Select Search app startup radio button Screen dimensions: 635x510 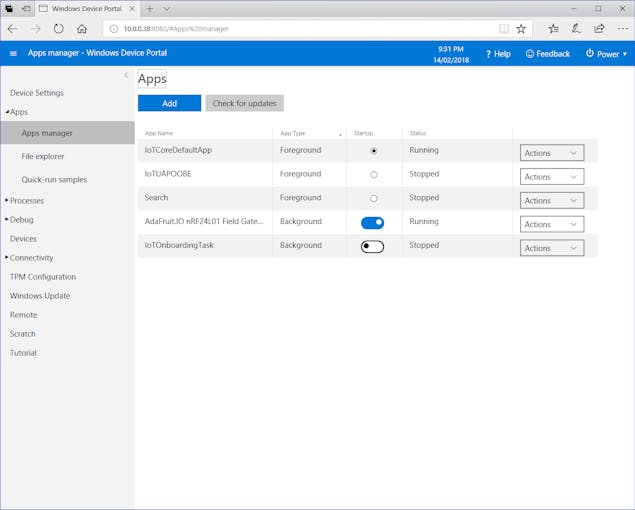click(x=374, y=198)
